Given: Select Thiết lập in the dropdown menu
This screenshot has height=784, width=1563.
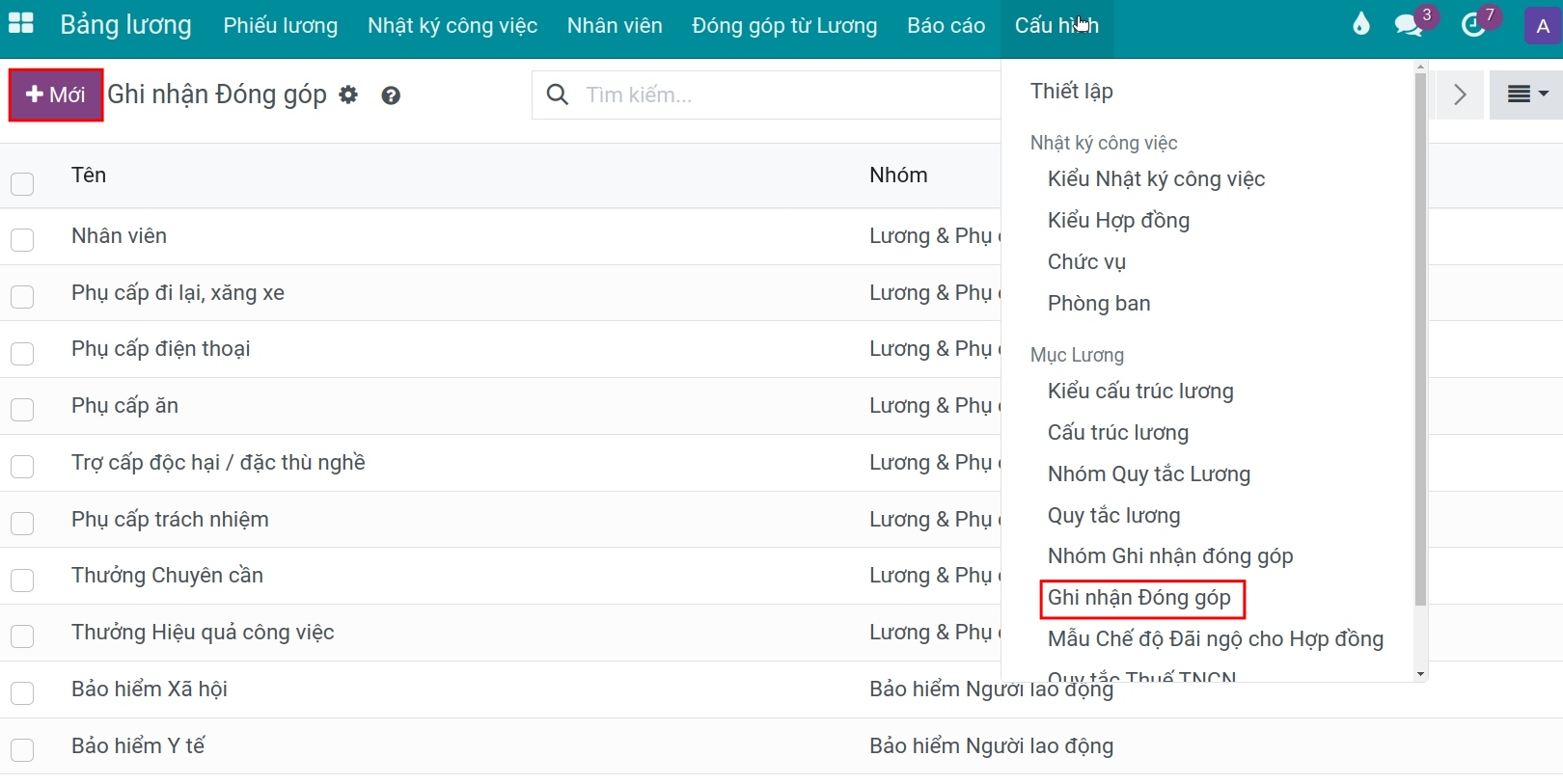Looking at the screenshot, I should [x=1072, y=91].
